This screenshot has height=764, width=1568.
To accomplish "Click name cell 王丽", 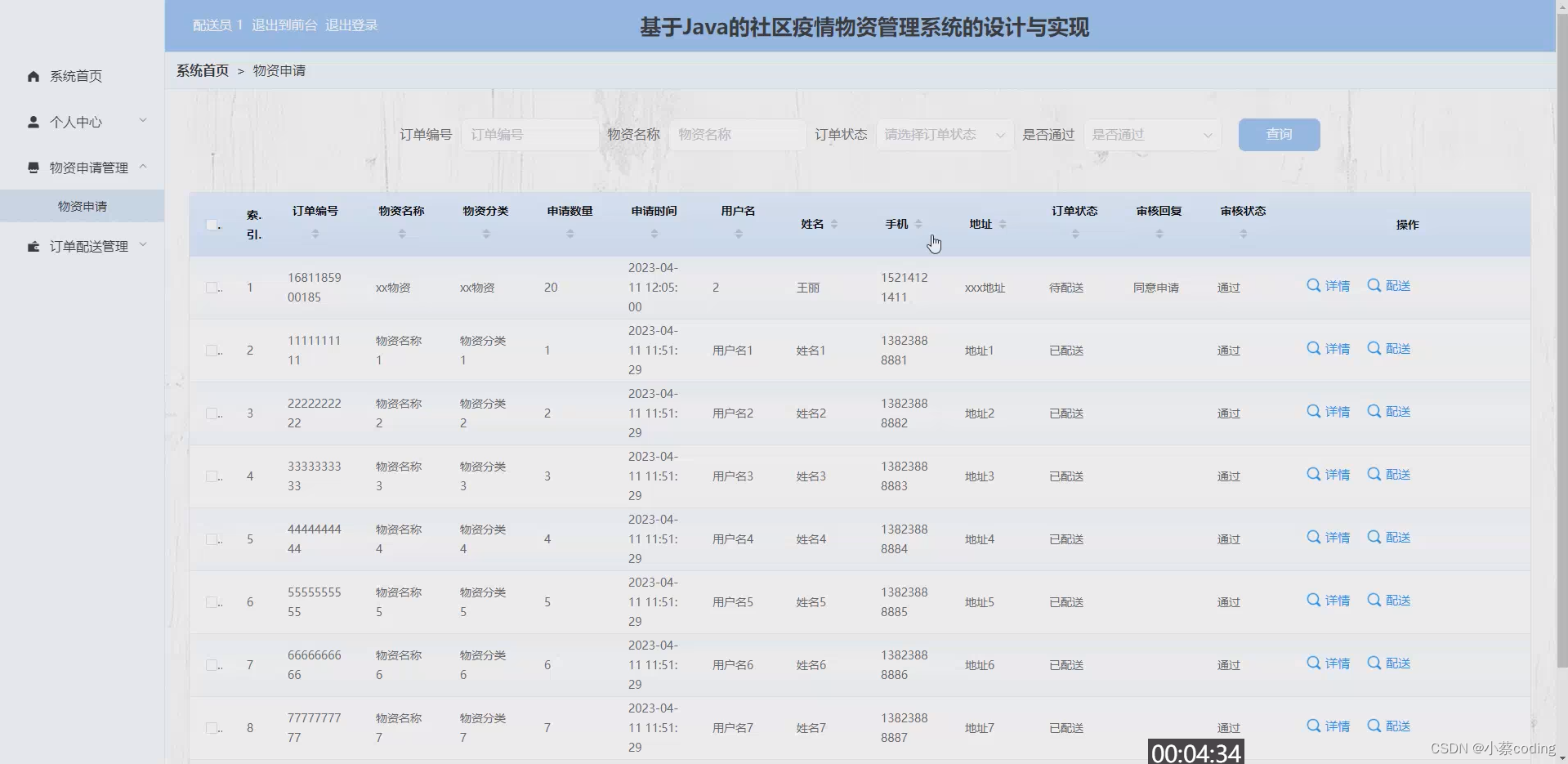I will point(808,288).
